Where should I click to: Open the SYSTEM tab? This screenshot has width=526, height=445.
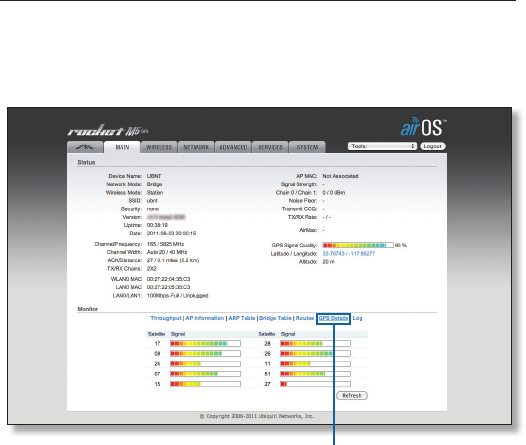pos(307,147)
